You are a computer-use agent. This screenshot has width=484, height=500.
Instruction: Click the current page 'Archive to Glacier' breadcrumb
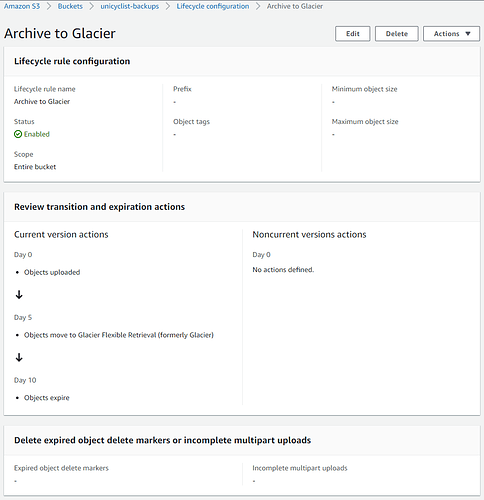[295, 6]
